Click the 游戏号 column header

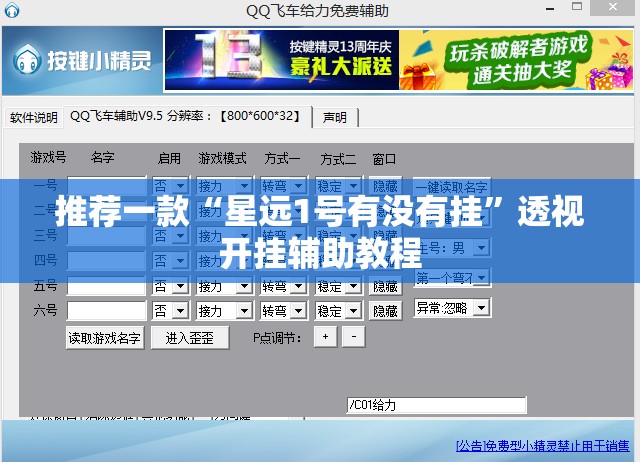tap(48, 157)
